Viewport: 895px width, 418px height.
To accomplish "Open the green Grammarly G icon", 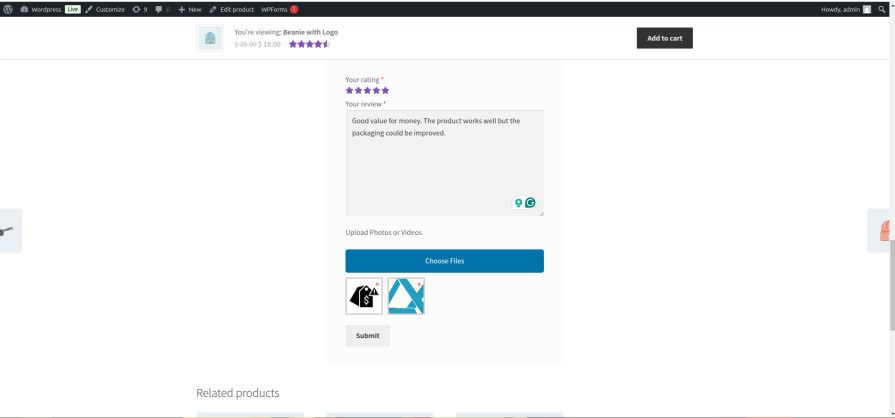I will 530,203.
